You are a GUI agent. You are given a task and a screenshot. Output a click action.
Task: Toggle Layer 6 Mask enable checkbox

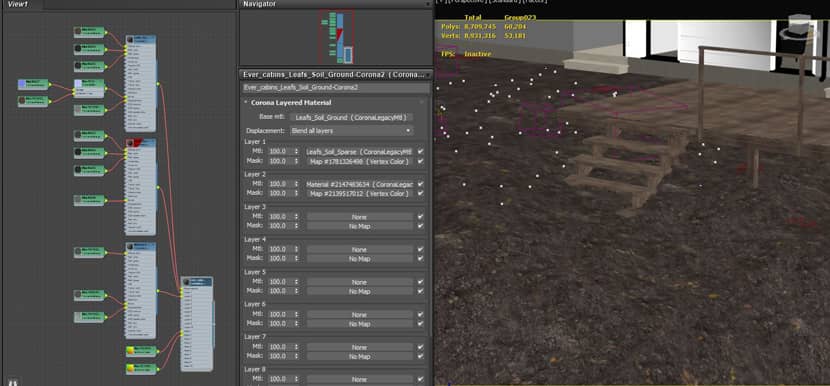(x=420, y=324)
